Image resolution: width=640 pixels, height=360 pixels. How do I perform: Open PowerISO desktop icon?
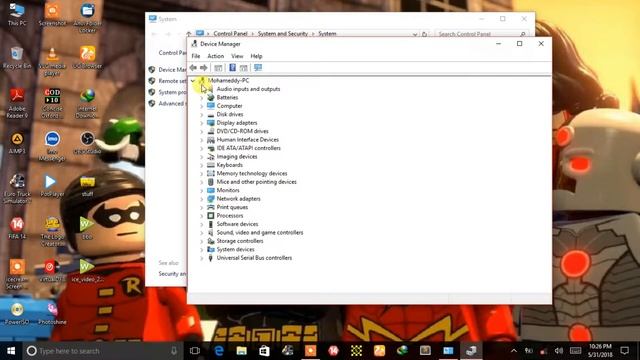click(17, 313)
